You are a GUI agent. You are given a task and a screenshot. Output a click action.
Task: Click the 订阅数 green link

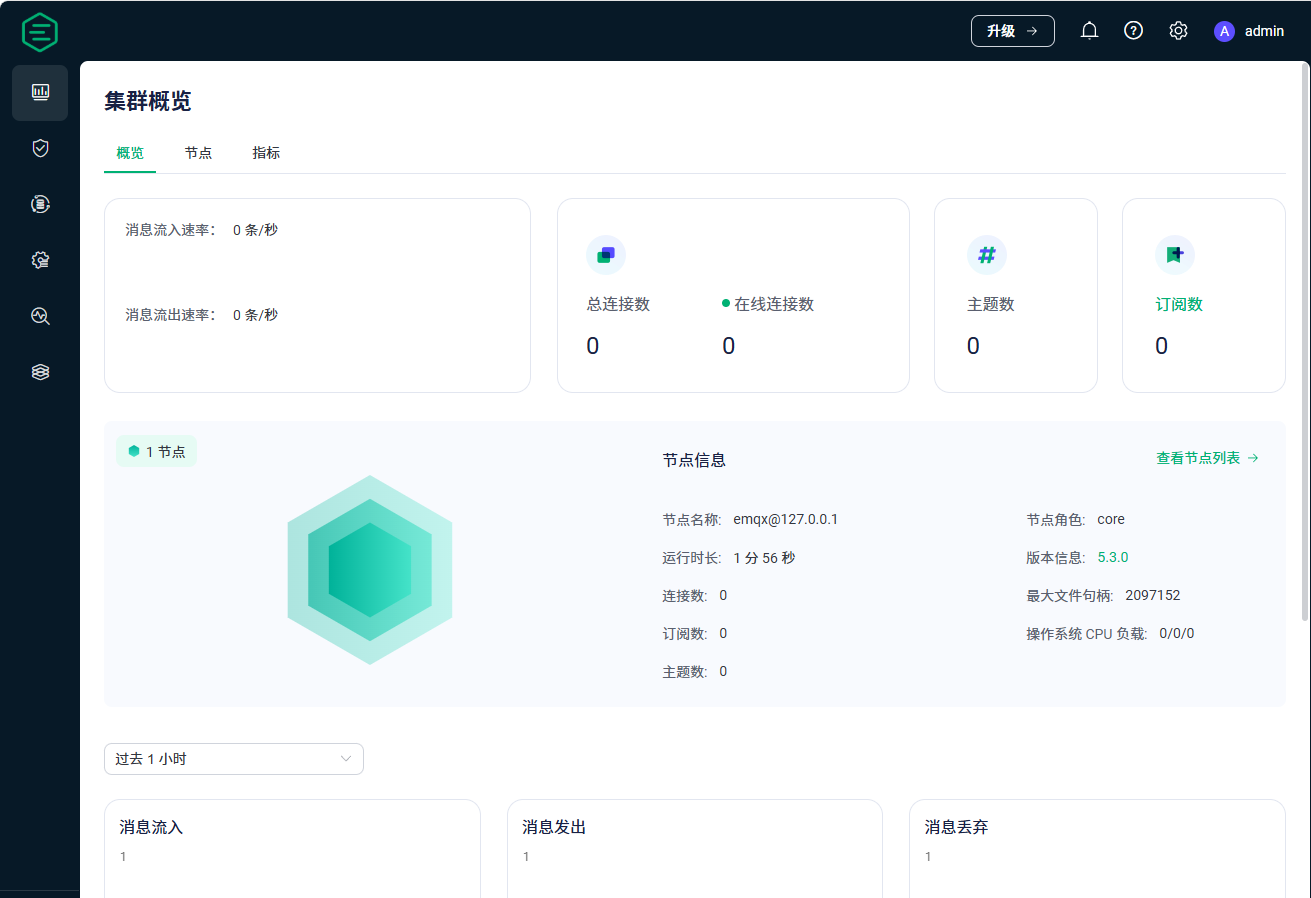pos(1179,305)
